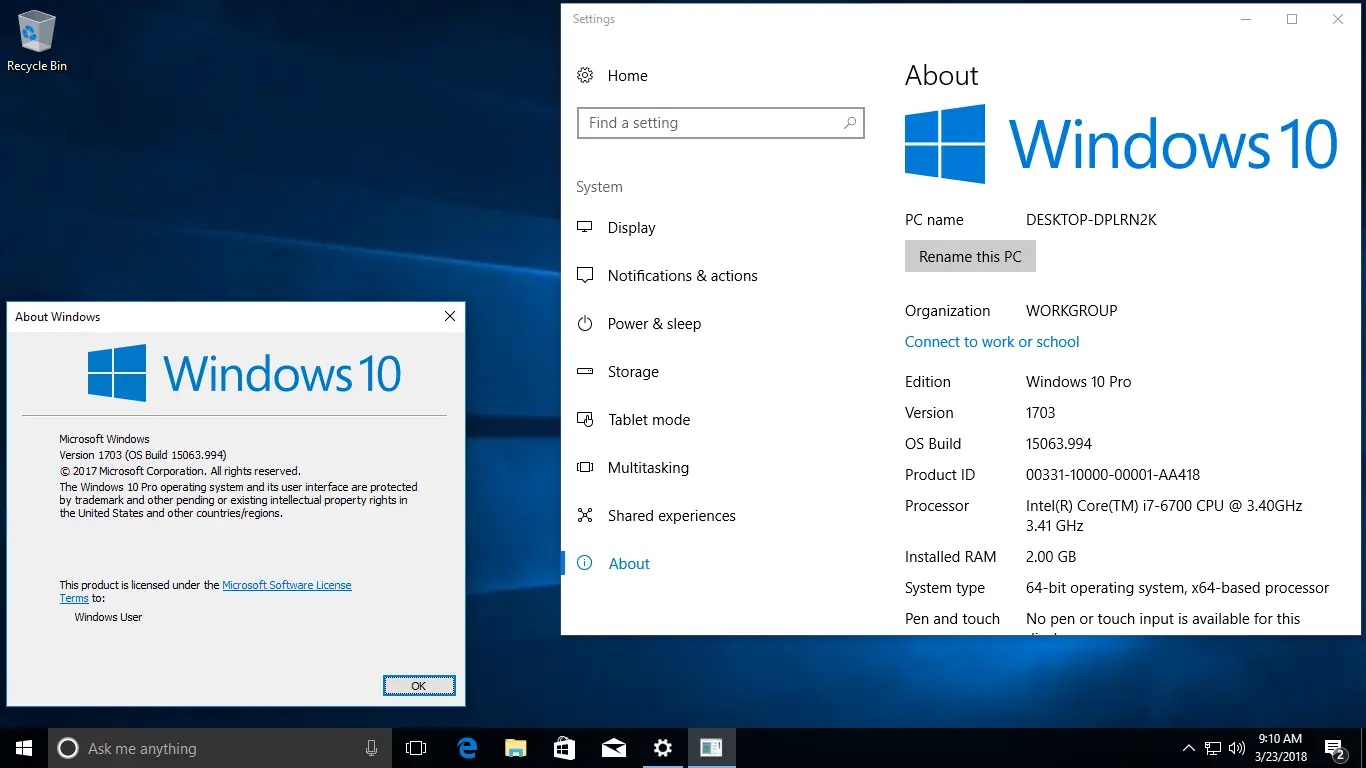Click the About info icon
Image resolution: width=1366 pixels, height=768 pixels.
[x=585, y=564]
